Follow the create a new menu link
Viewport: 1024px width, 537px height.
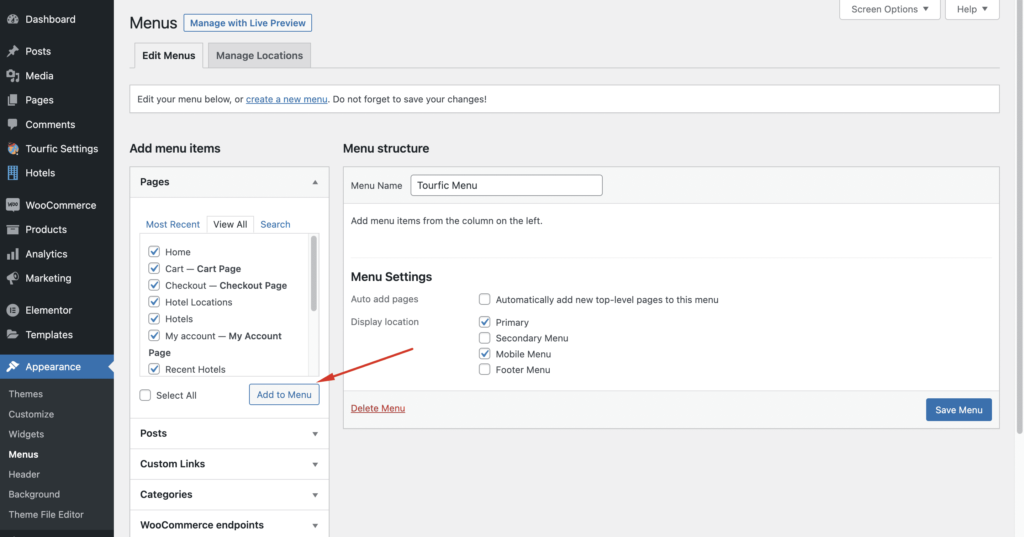pyautogui.click(x=287, y=99)
